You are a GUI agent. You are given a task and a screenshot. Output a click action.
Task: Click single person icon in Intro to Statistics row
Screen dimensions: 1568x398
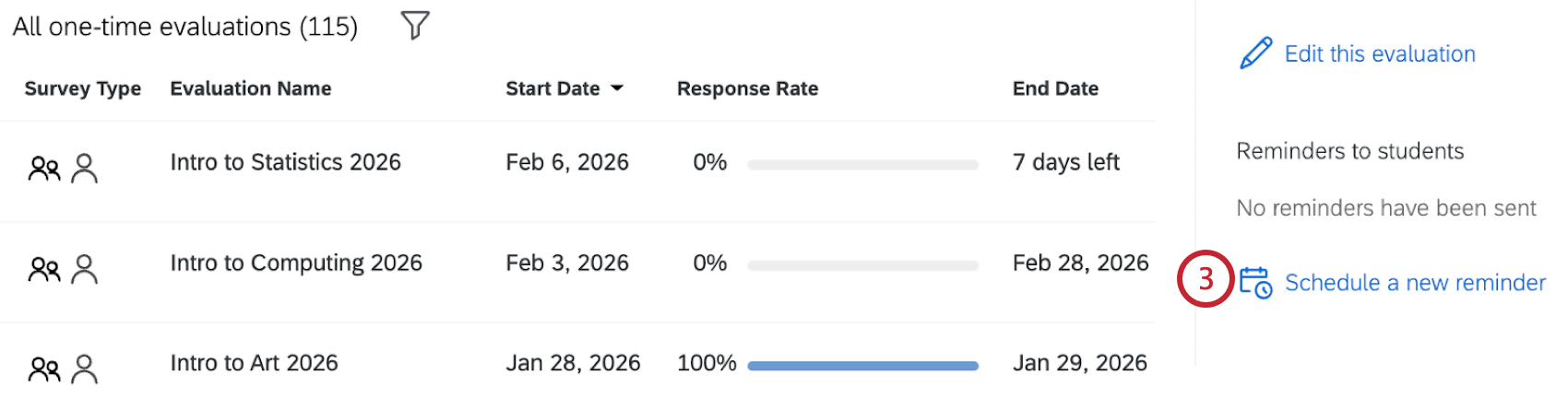point(85,169)
